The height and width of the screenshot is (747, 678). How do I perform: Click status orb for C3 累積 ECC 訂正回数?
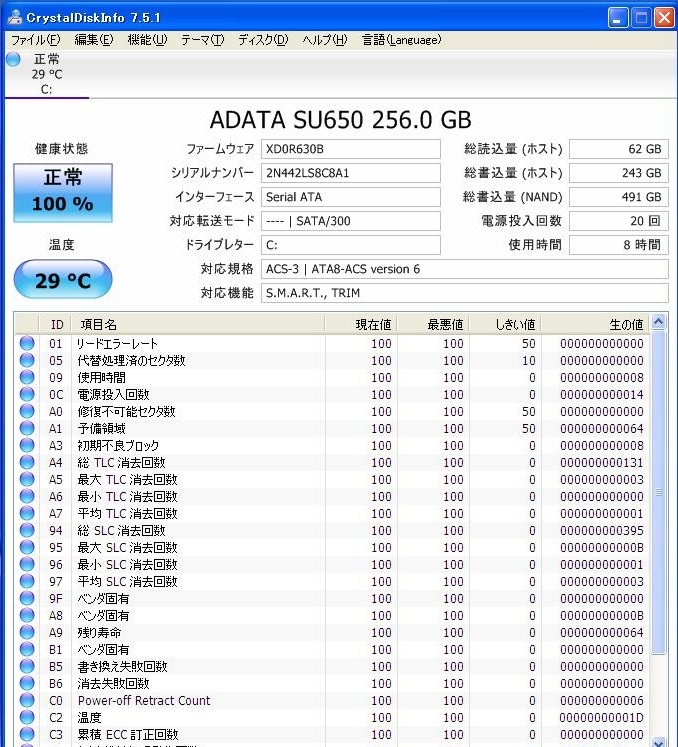point(27,734)
